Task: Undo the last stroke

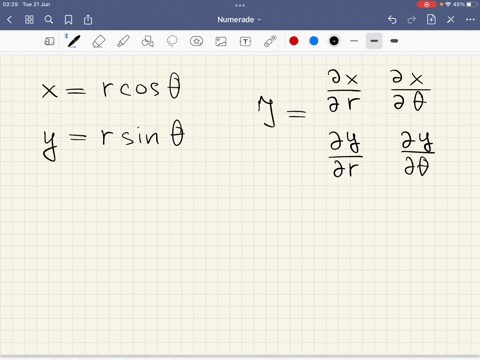Action: (392, 20)
